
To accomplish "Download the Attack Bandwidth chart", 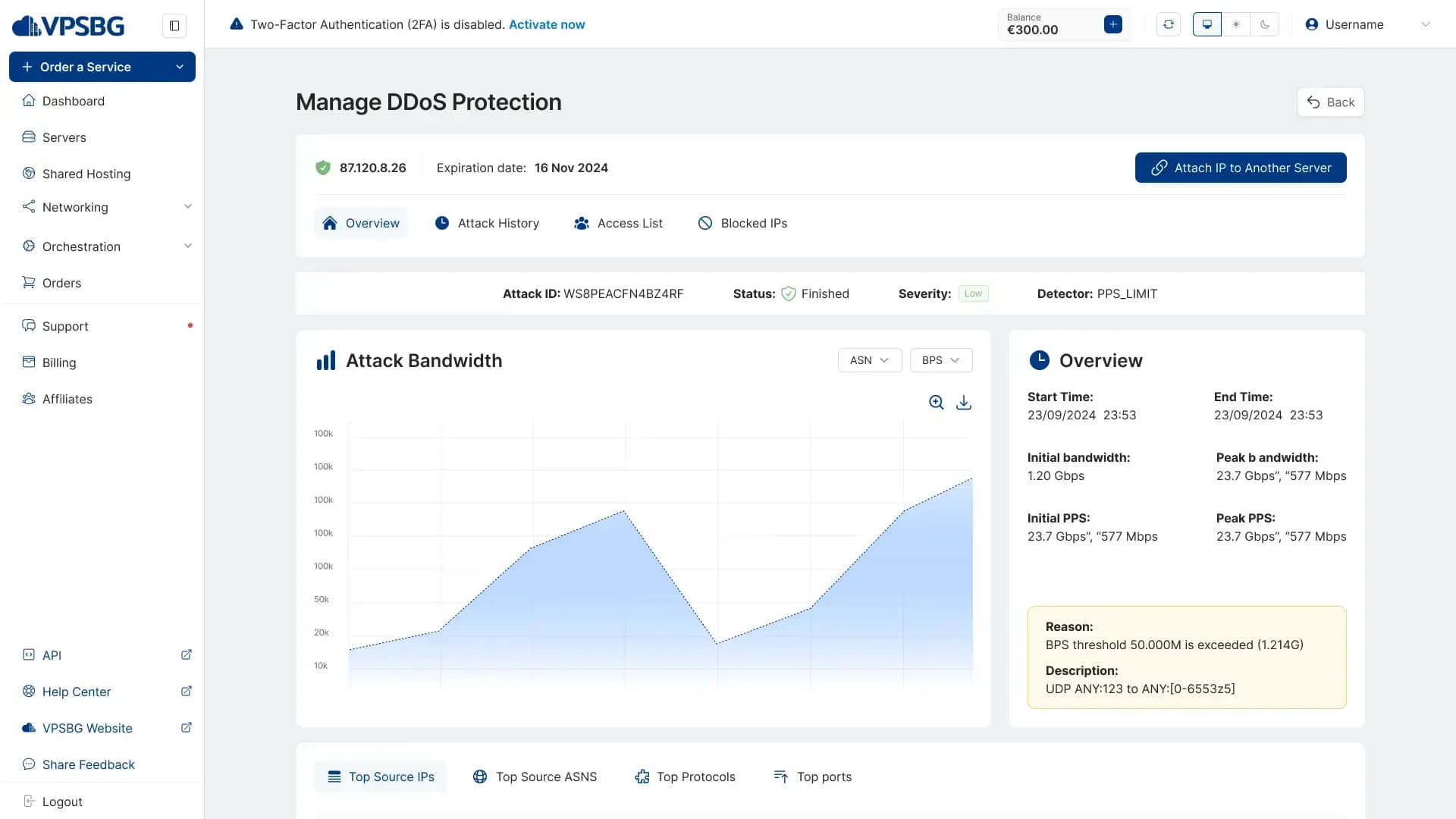I will (964, 403).
